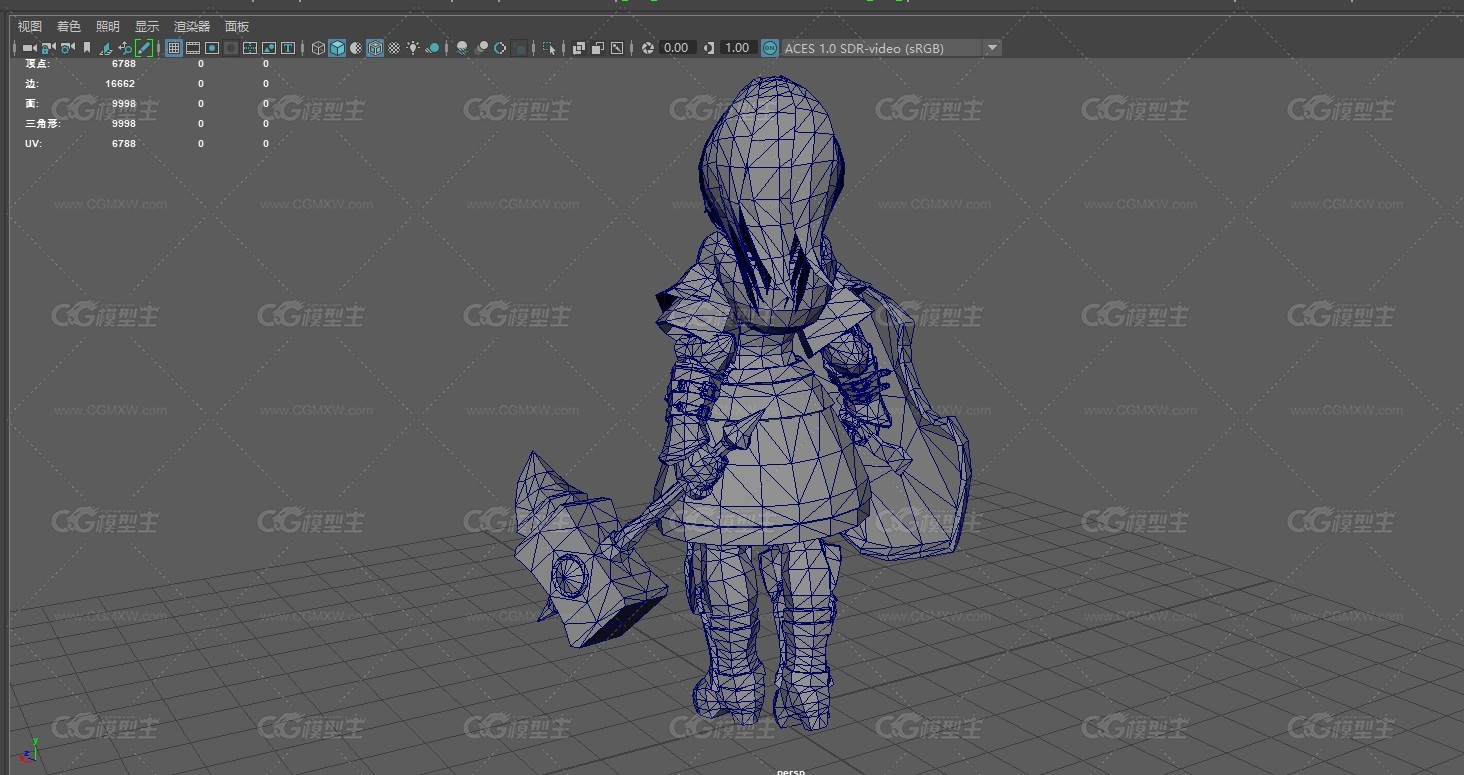Click the XYZ axis indicator in viewport corner
The width and height of the screenshot is (1464, 775).
tap(30, 750)
